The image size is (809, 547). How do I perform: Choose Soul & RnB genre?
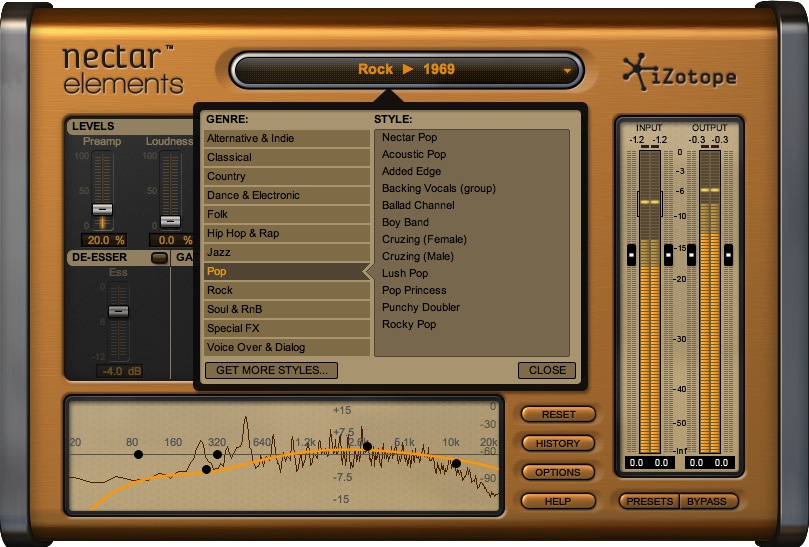287,310
